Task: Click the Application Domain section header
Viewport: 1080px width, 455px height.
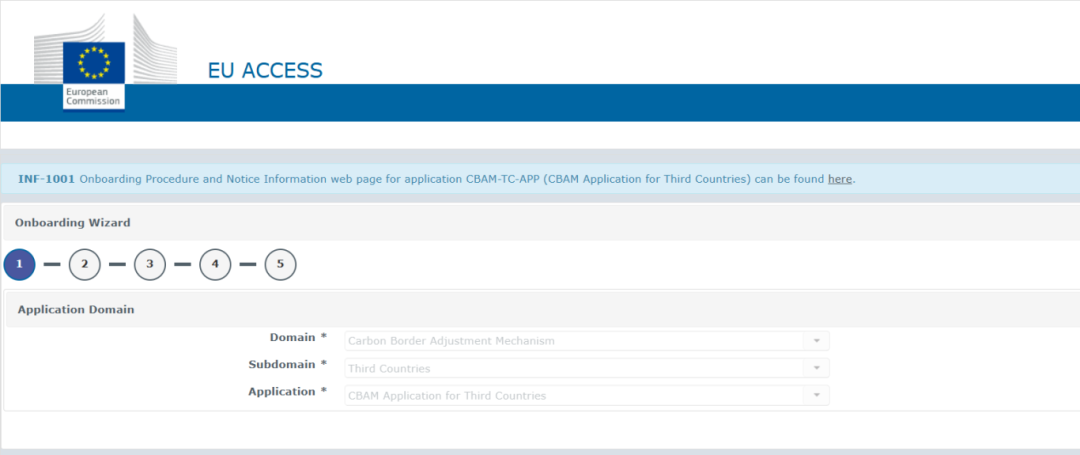Action: [76, 310]
